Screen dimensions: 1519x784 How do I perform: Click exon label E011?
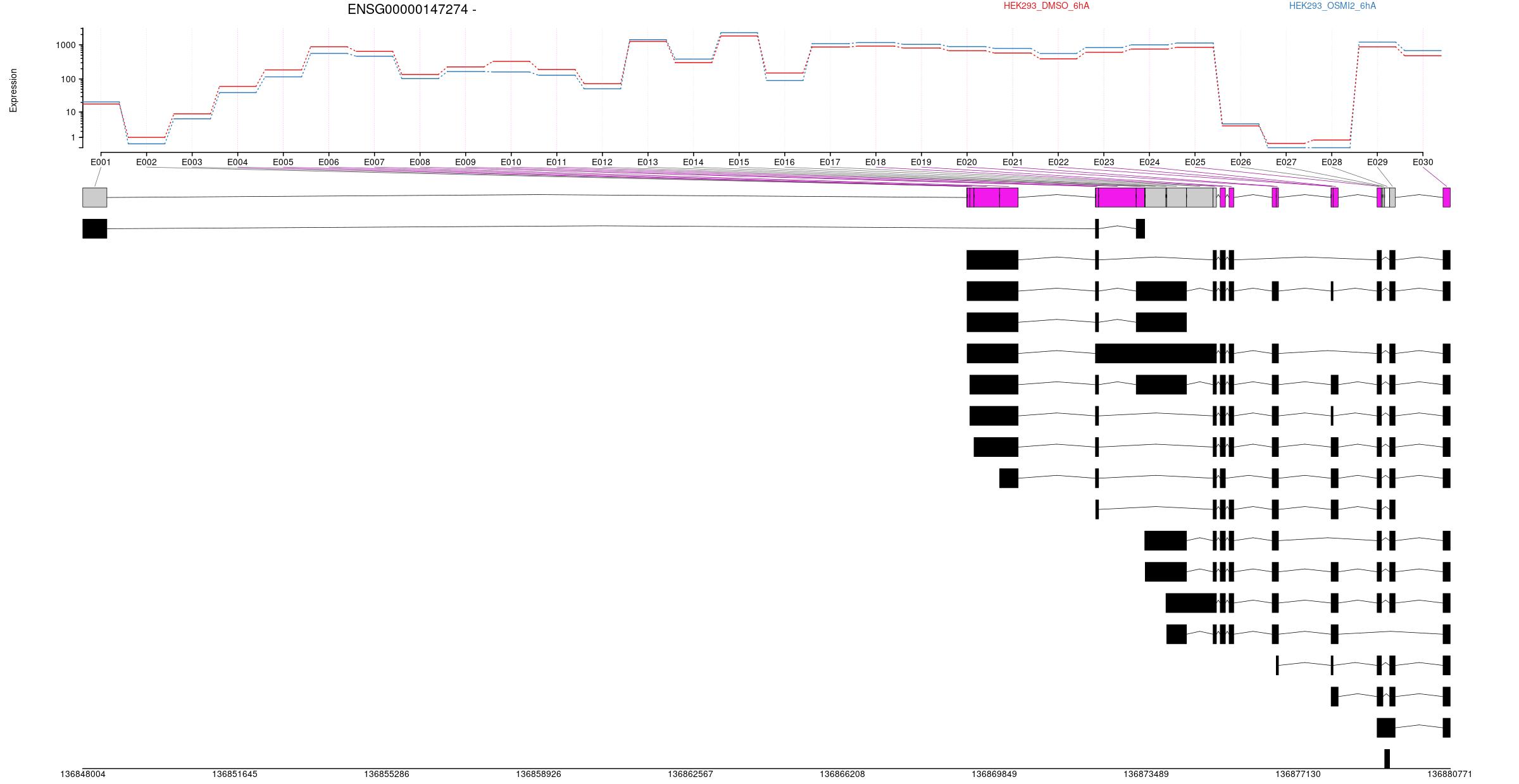(x=556, y=162)
